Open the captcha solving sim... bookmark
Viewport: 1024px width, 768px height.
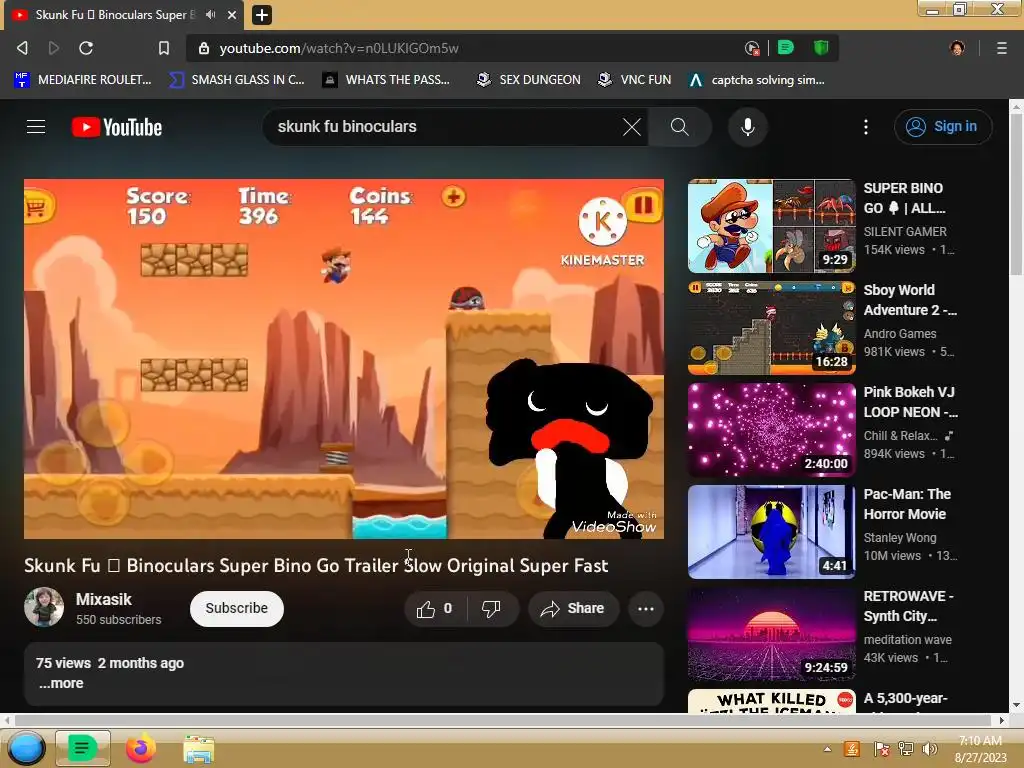(x=757, y=80)
